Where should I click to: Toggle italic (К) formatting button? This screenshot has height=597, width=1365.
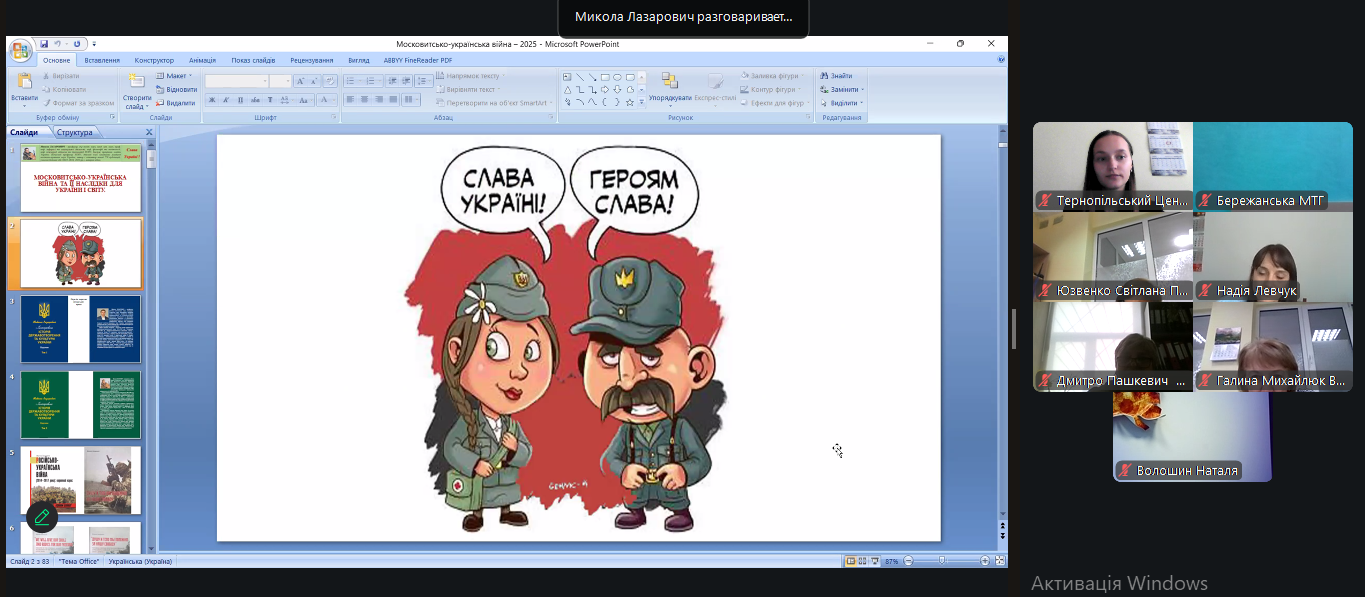click(227, 100)
